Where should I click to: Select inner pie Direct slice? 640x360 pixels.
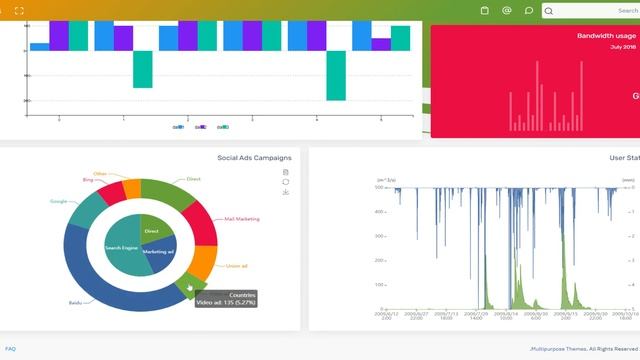tap(153, 229)
